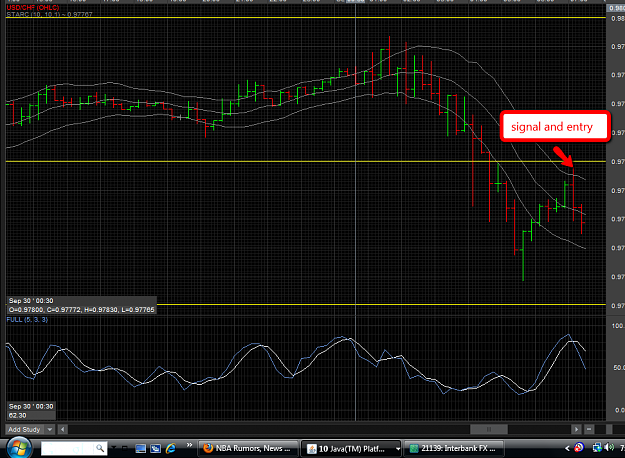Image resolution: width=625 pixels, height=458 pixels.
Task: Click the Google search dropdown arrow in taskbar
Action: (114, 448)
